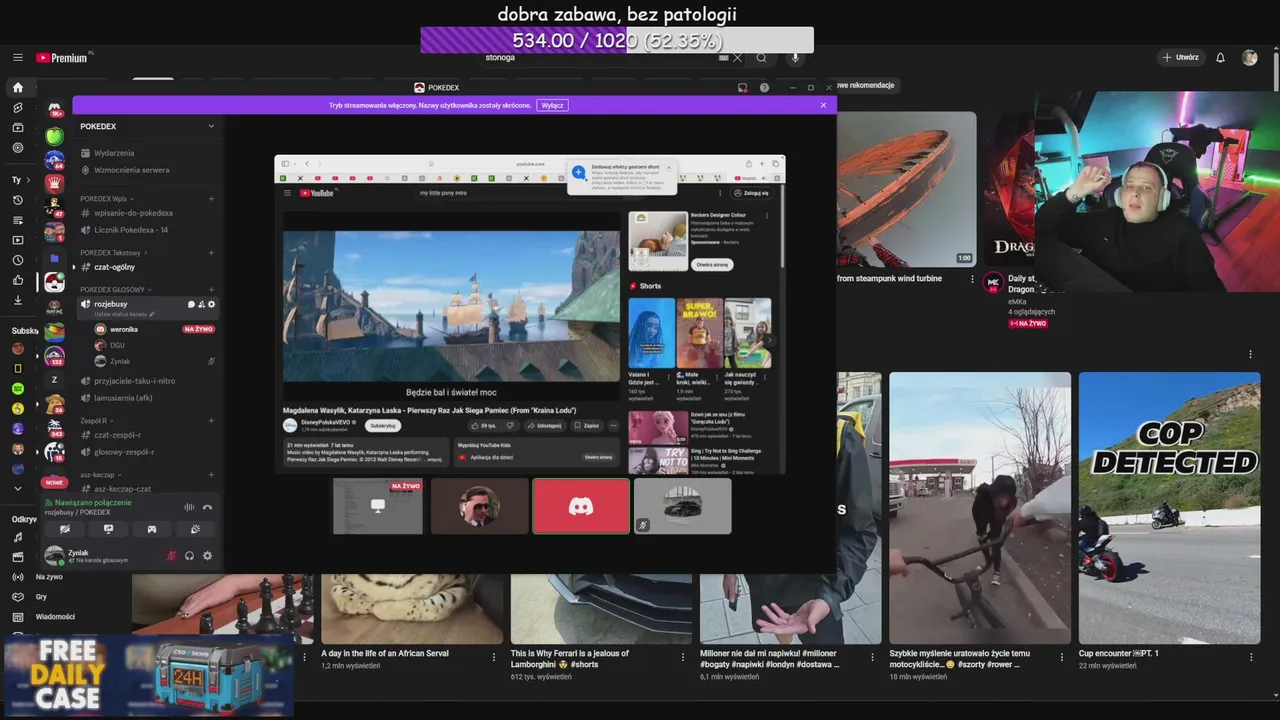Viewport: 1280px width, 720px height.
Task: Expand the Ty section in YouTube sidebar
Action: pos(20,180)
